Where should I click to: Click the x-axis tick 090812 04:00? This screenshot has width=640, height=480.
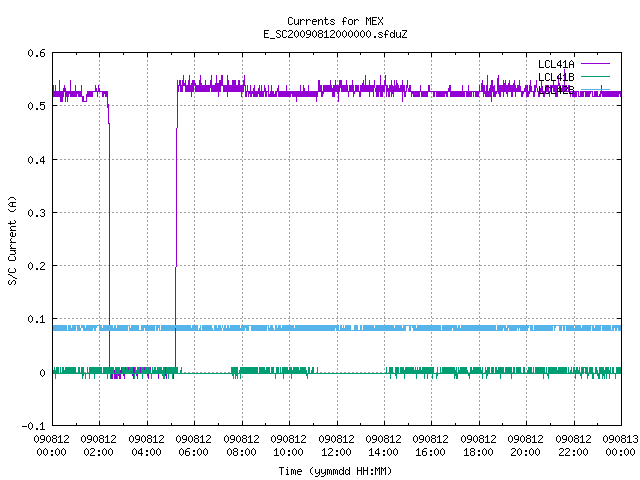click(146, 446)
